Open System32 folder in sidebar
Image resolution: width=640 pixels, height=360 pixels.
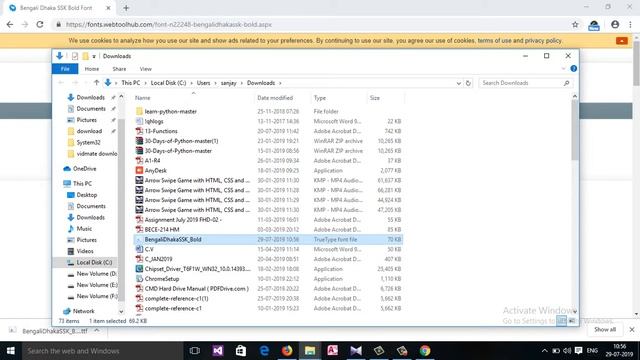88,142
